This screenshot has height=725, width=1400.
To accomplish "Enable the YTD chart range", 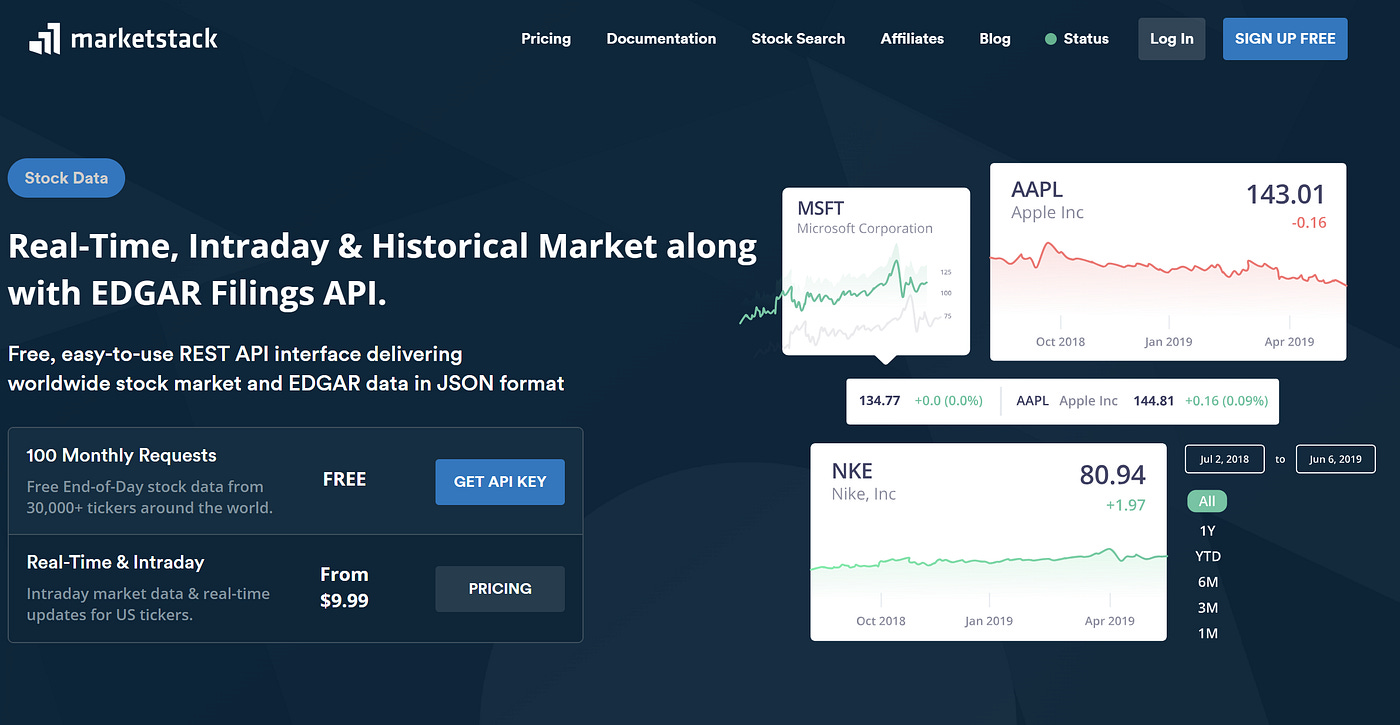I will pos(1207,555).
